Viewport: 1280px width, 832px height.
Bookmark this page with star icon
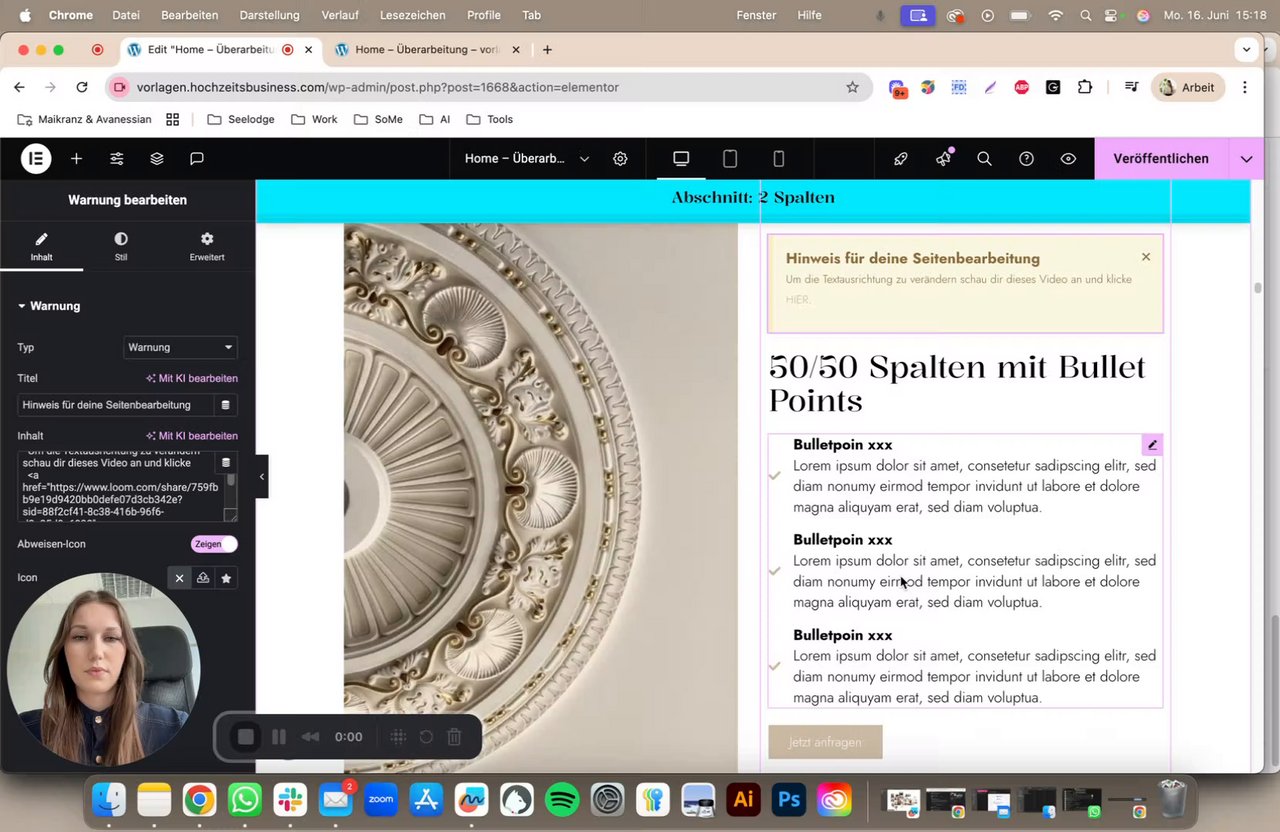pyautogui.click(x=852, y=87)
